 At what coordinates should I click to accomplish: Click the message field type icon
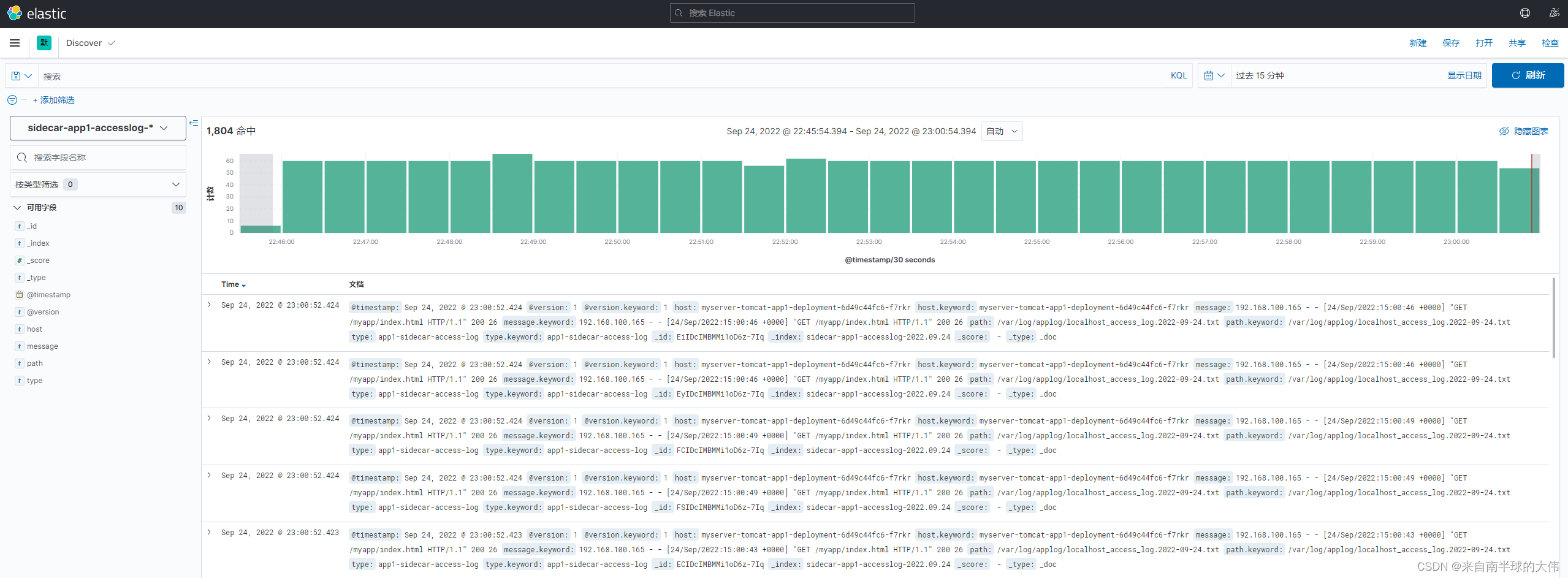20,346
